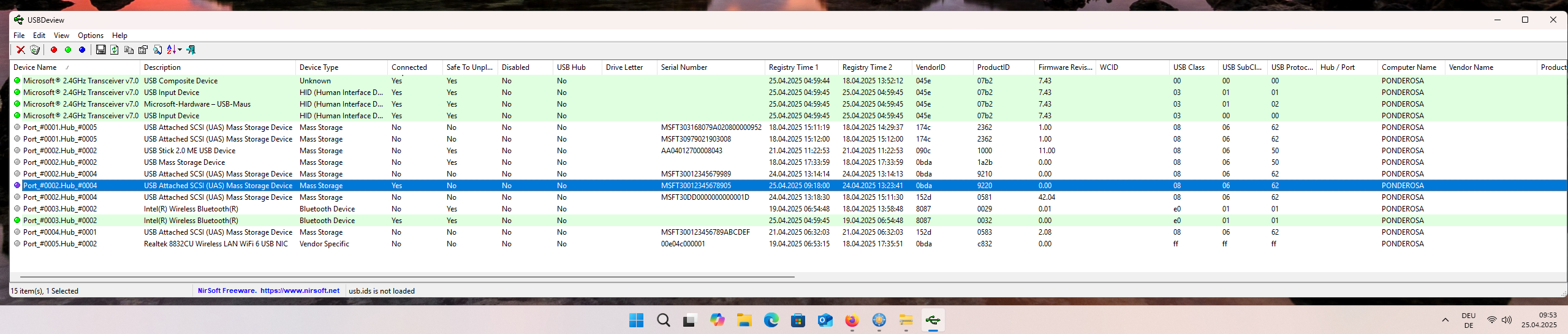Image resolution: width=1568 pixels, height=334 pixels.
Task: Open the Help menu
Action: [x=119, y=36]
